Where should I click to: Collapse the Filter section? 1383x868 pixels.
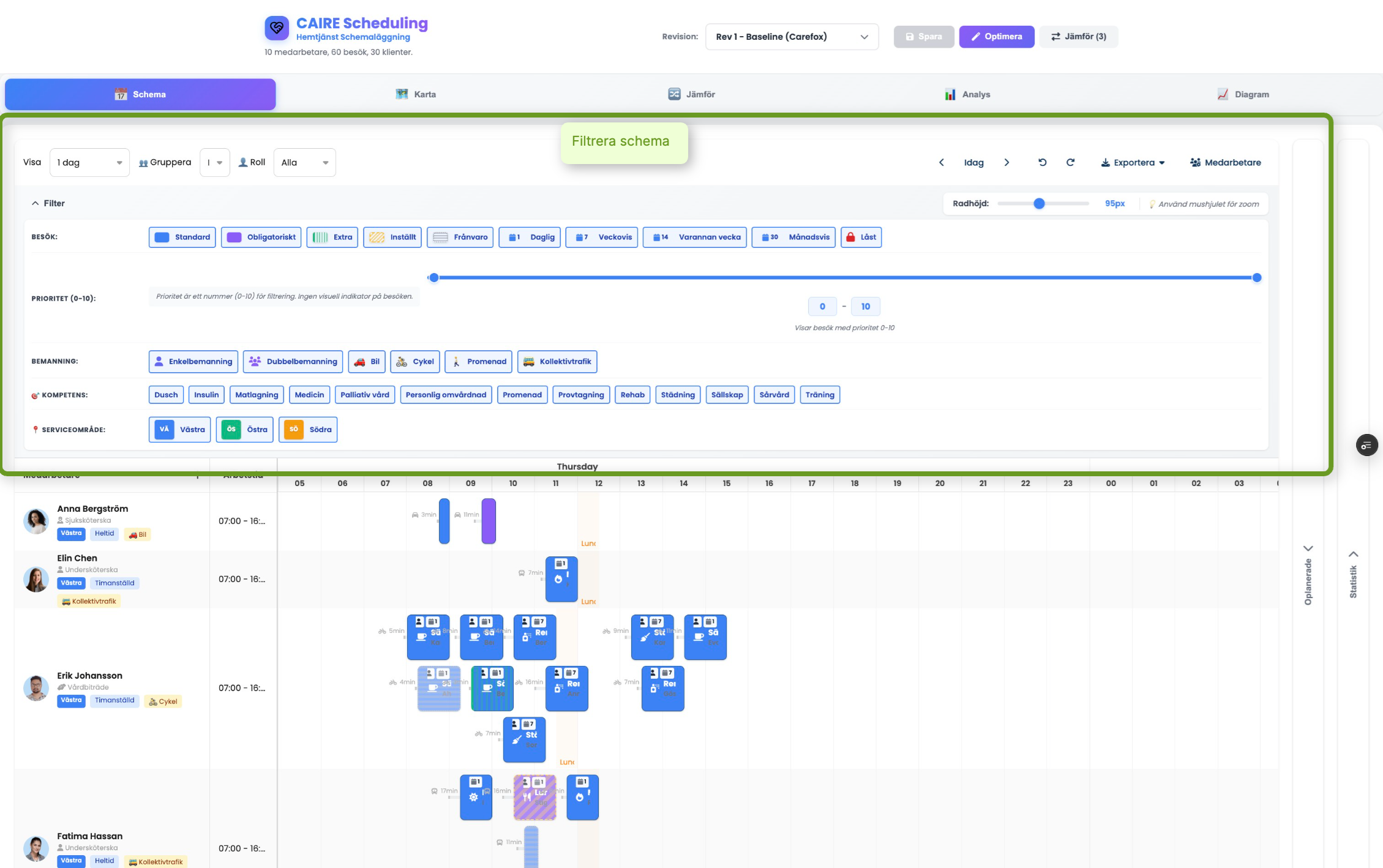pyautogui.click(x=48, y=203)
